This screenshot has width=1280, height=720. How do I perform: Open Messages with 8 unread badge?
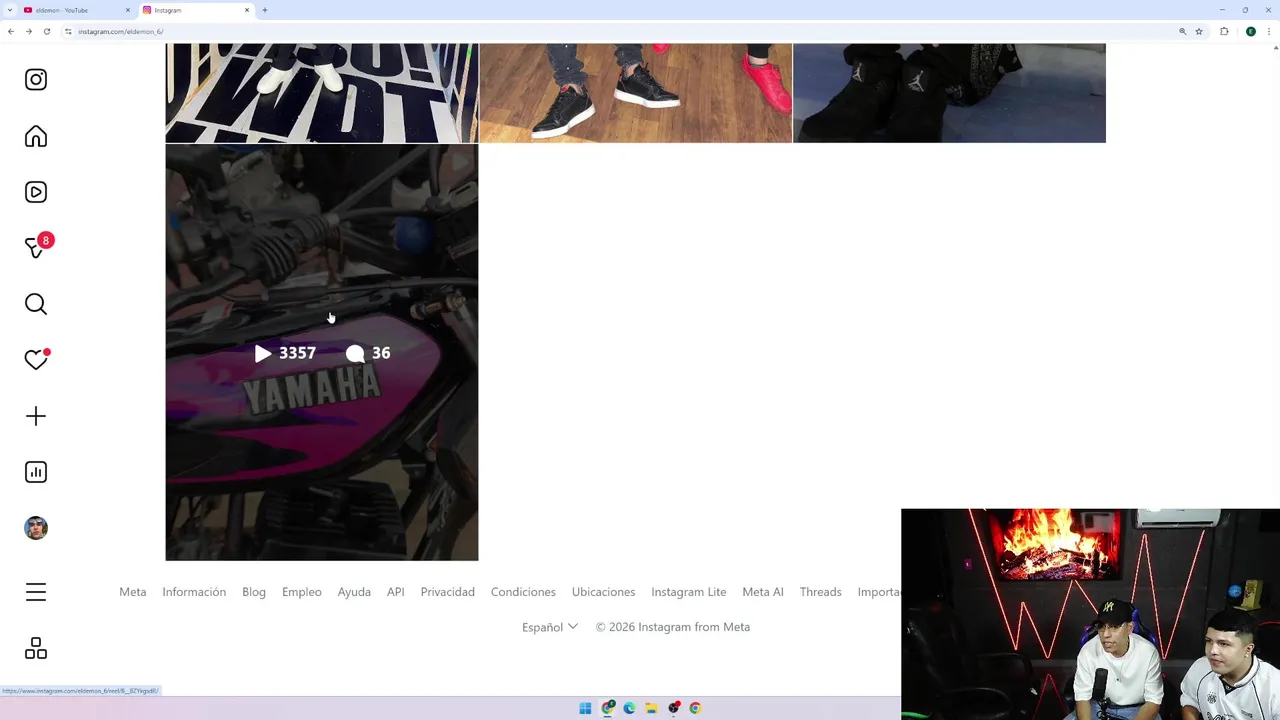(36, 248)
